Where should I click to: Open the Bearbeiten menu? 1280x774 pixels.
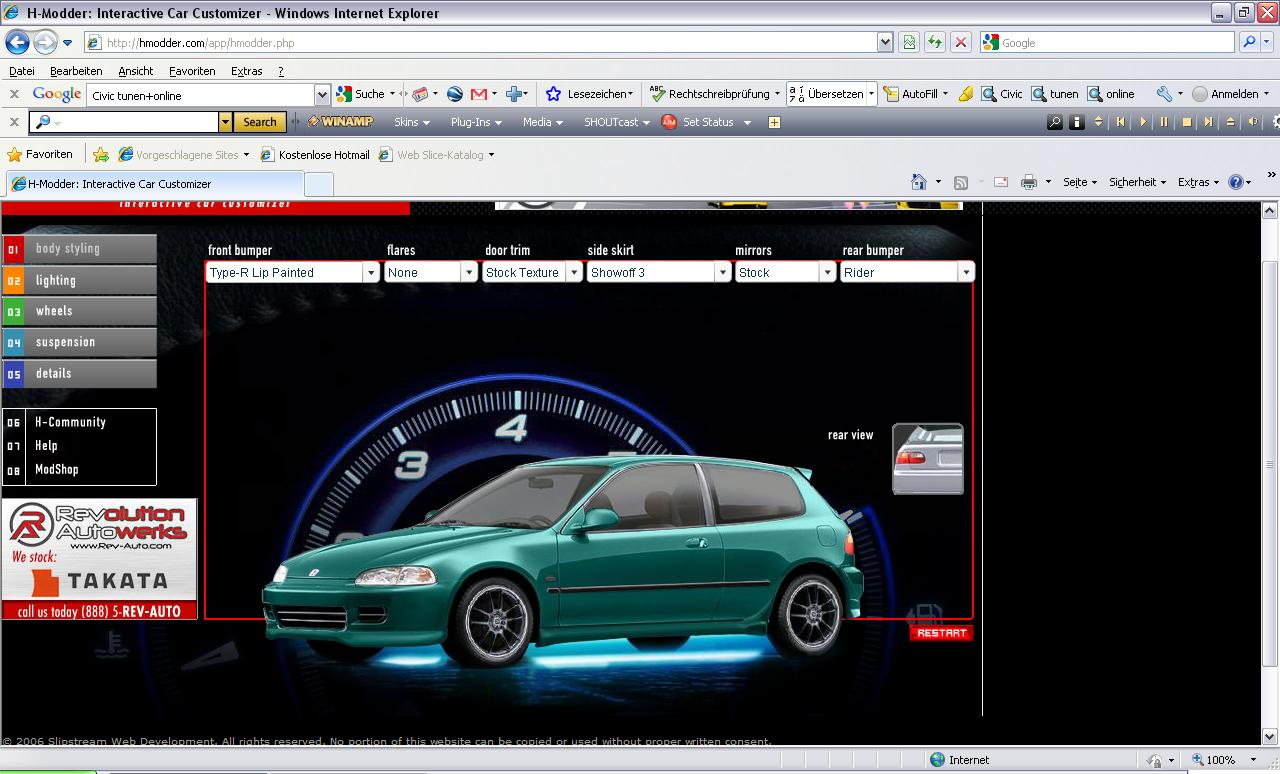[x=76, y=71]
